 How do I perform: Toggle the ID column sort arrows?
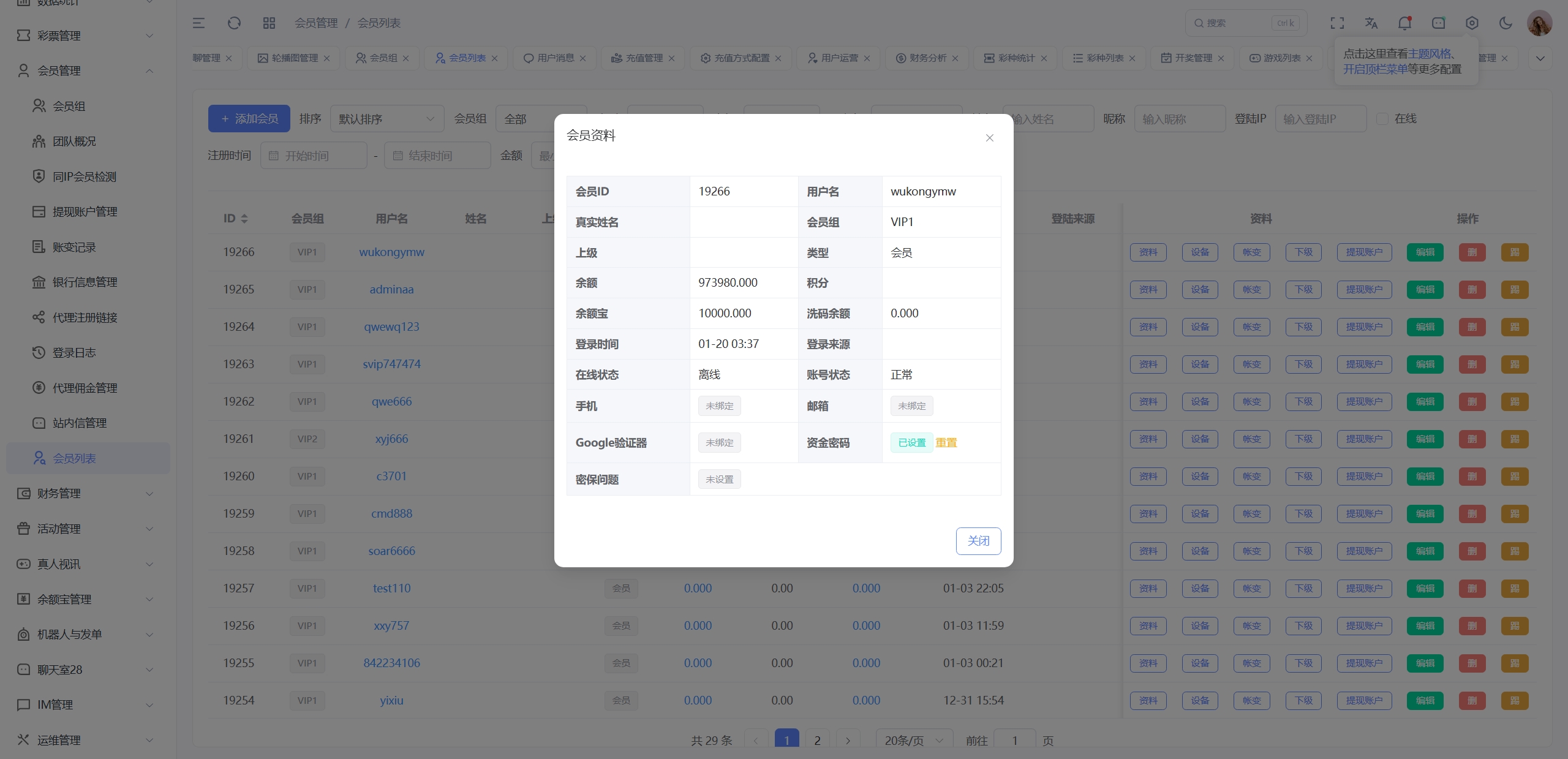(x=244, y=219)
